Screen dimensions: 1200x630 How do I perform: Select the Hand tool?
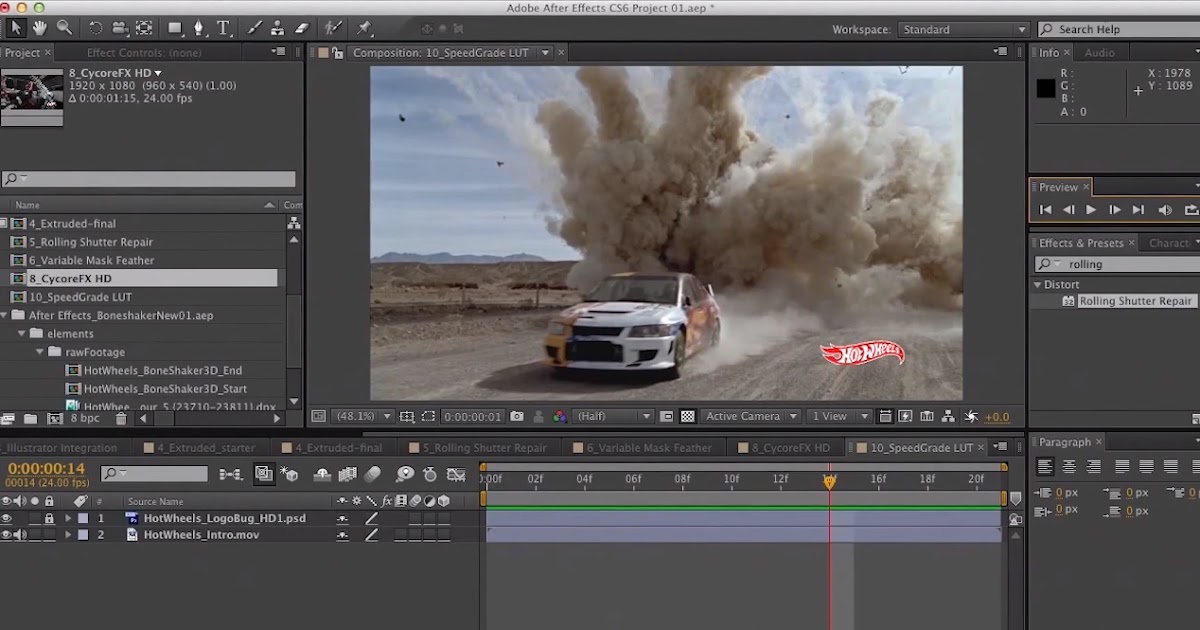pyautogui.click(x=40, y=28)
